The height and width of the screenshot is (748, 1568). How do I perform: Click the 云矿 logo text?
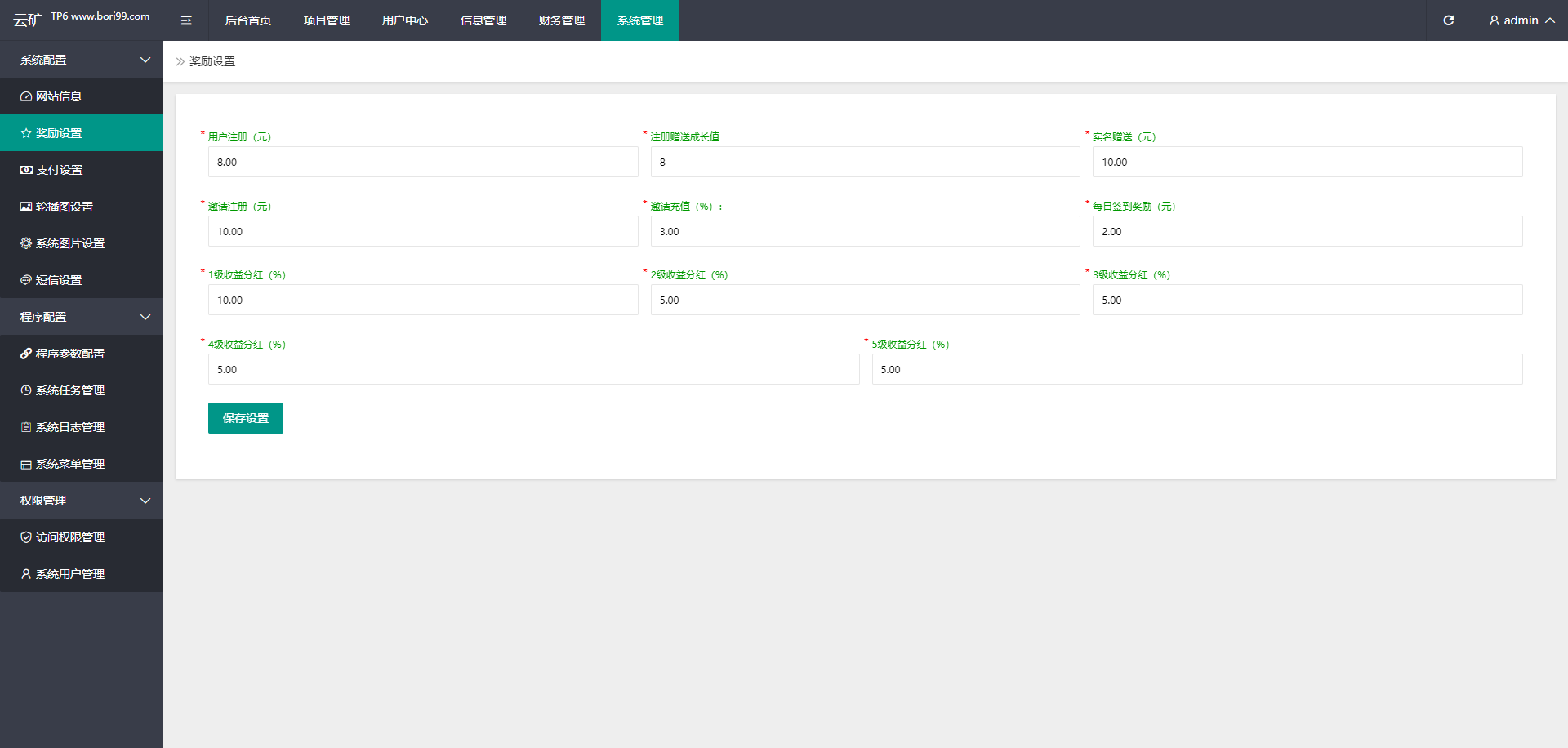click(27, 20)
